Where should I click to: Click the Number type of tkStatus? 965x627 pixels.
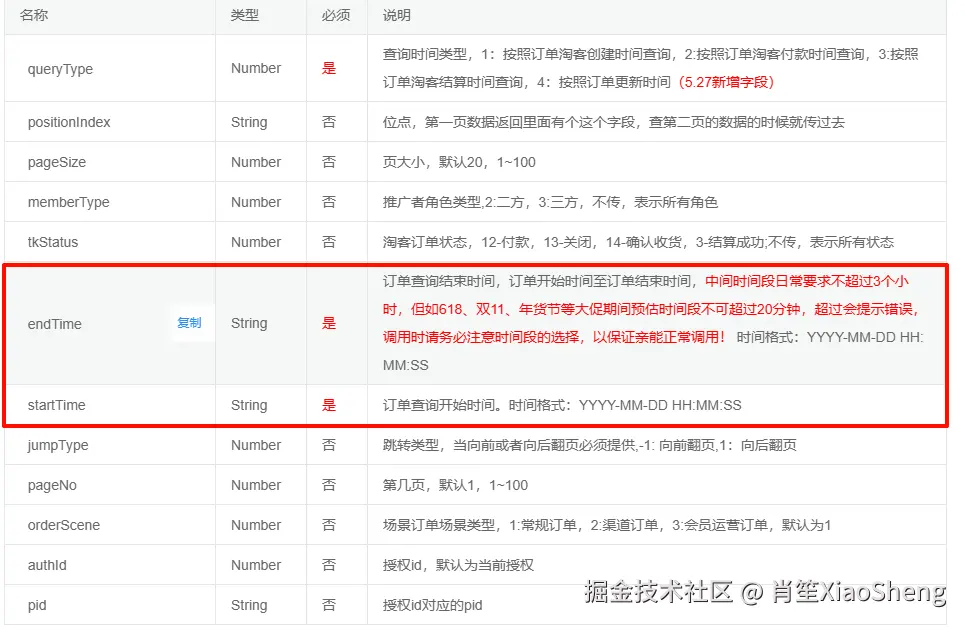point(256,242)
